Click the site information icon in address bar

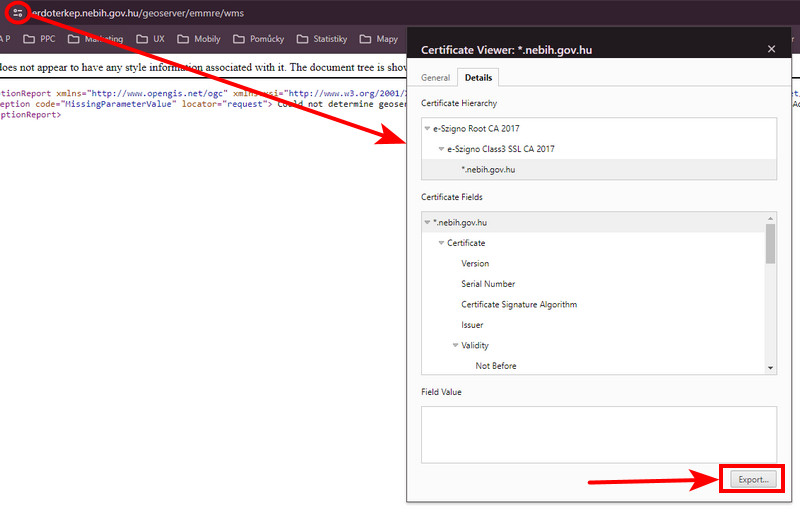pos(18,13)
